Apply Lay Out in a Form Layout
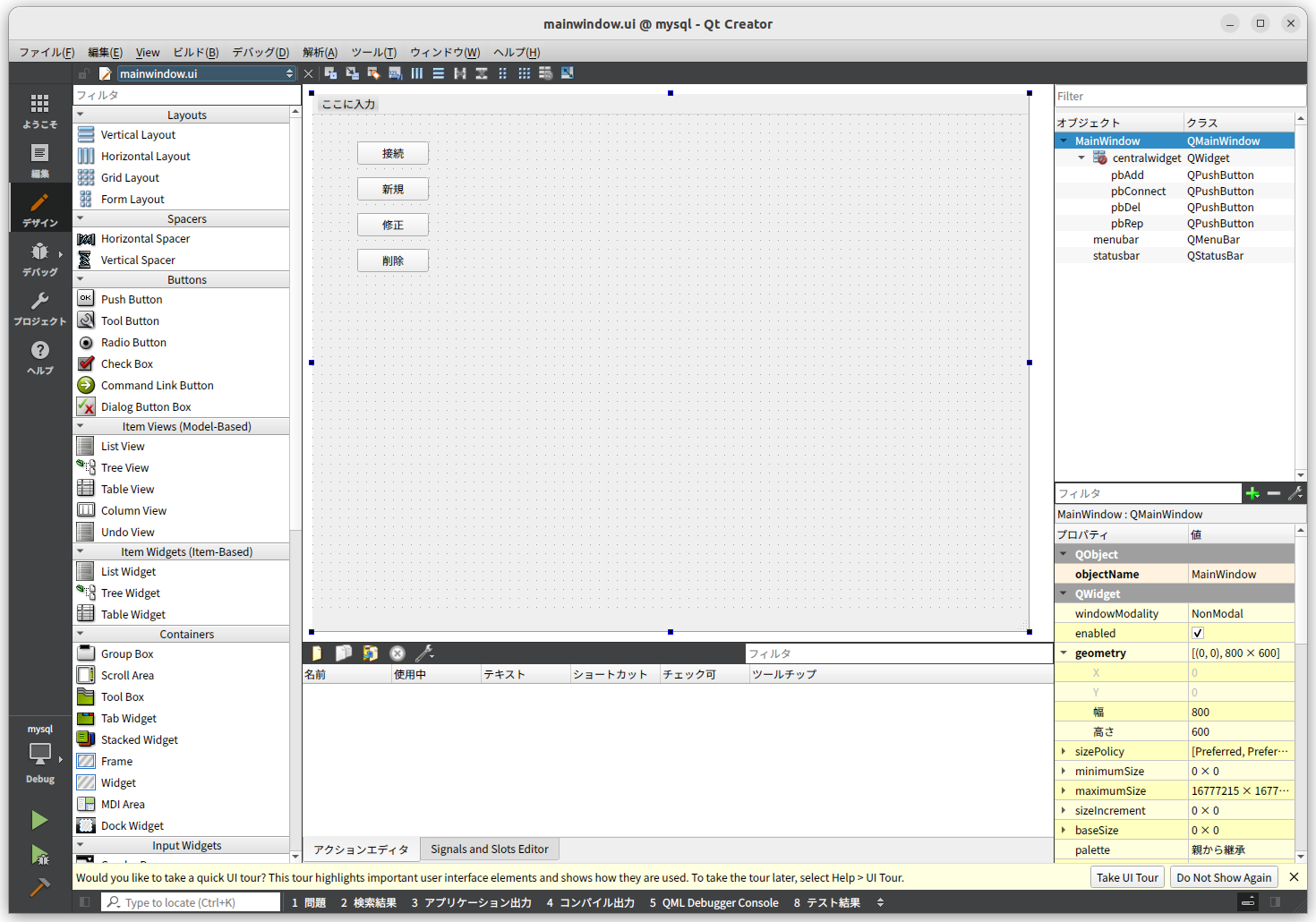 502,73
